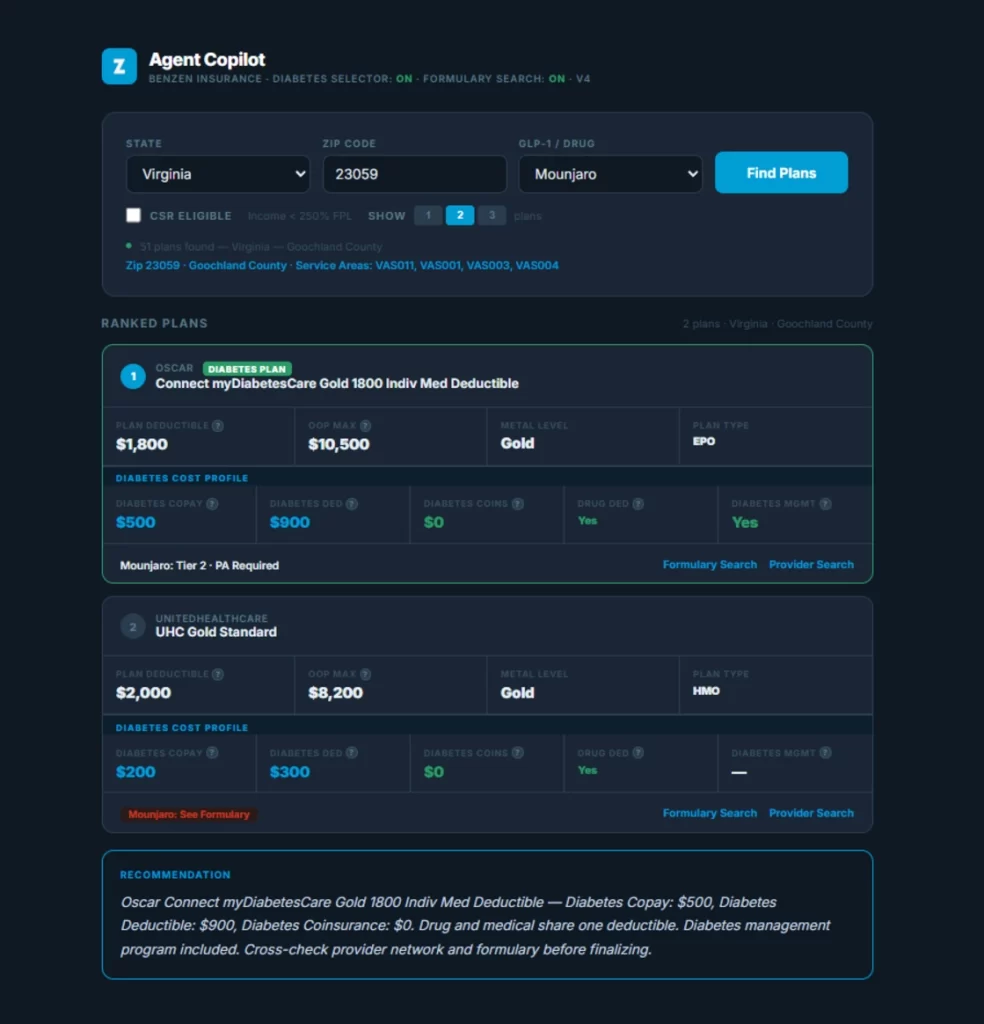Click rank 1 badge on Oscar plan
Viewport: 984px width, 1024px height.
coord(133,376)
